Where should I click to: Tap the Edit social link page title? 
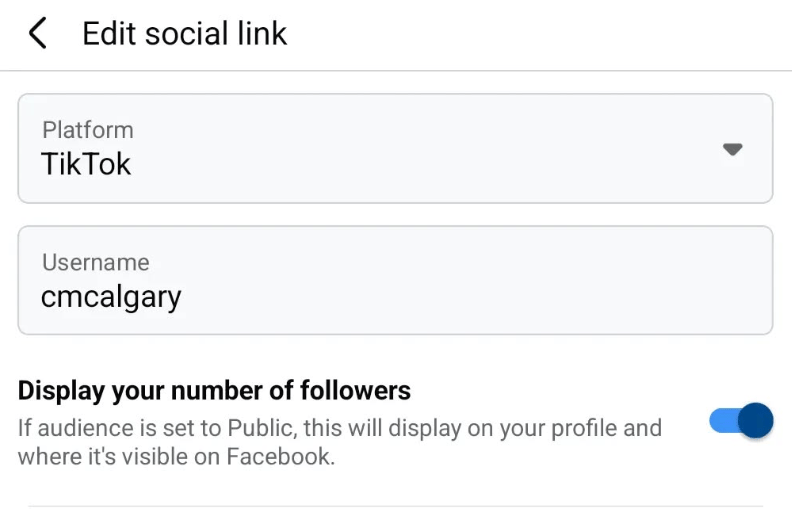click(184, 34)
